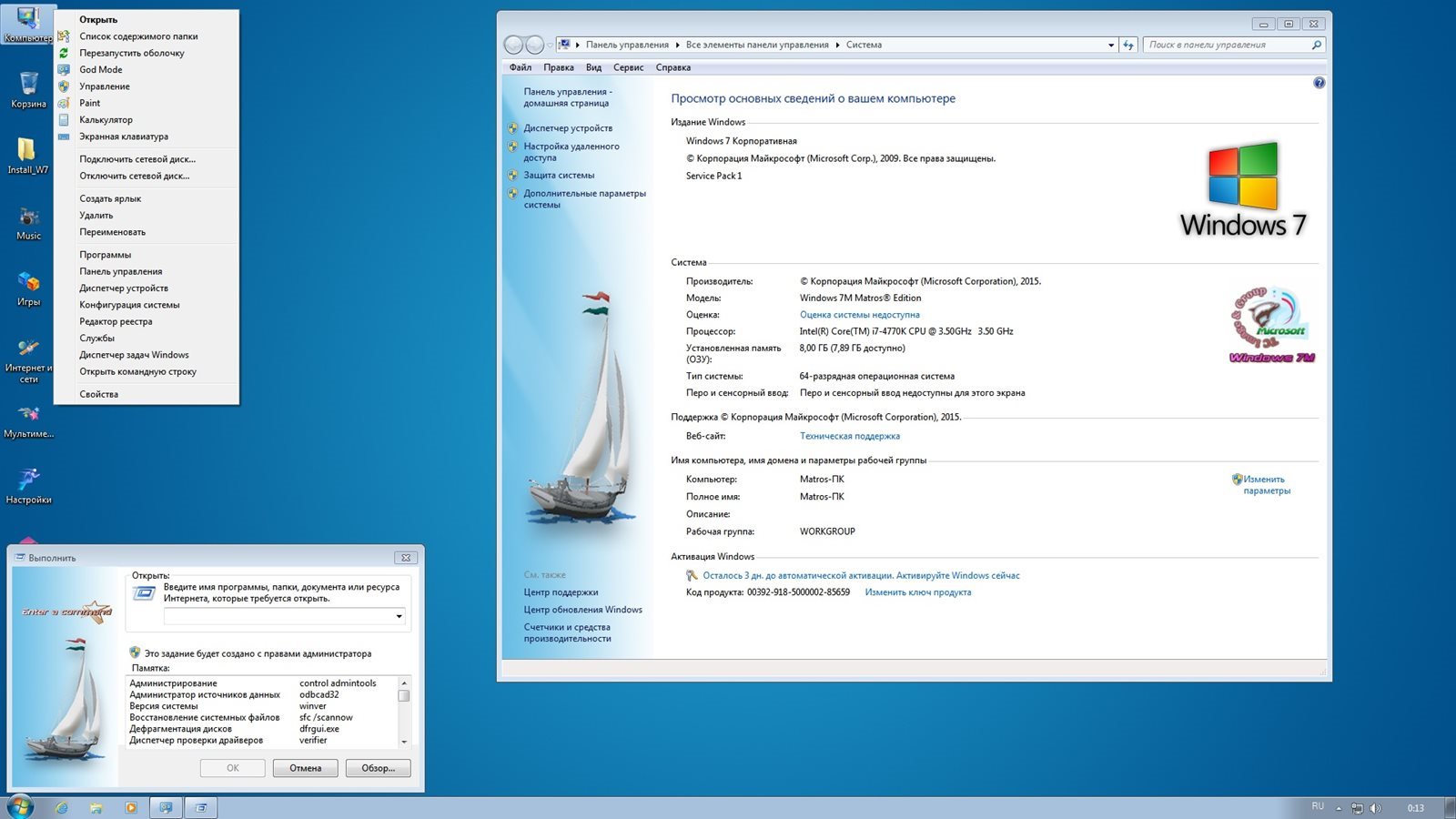Open the address bar history dropdown
Image resolution: width=1456 pixels, height=819 pixels.
[1110, 45]
